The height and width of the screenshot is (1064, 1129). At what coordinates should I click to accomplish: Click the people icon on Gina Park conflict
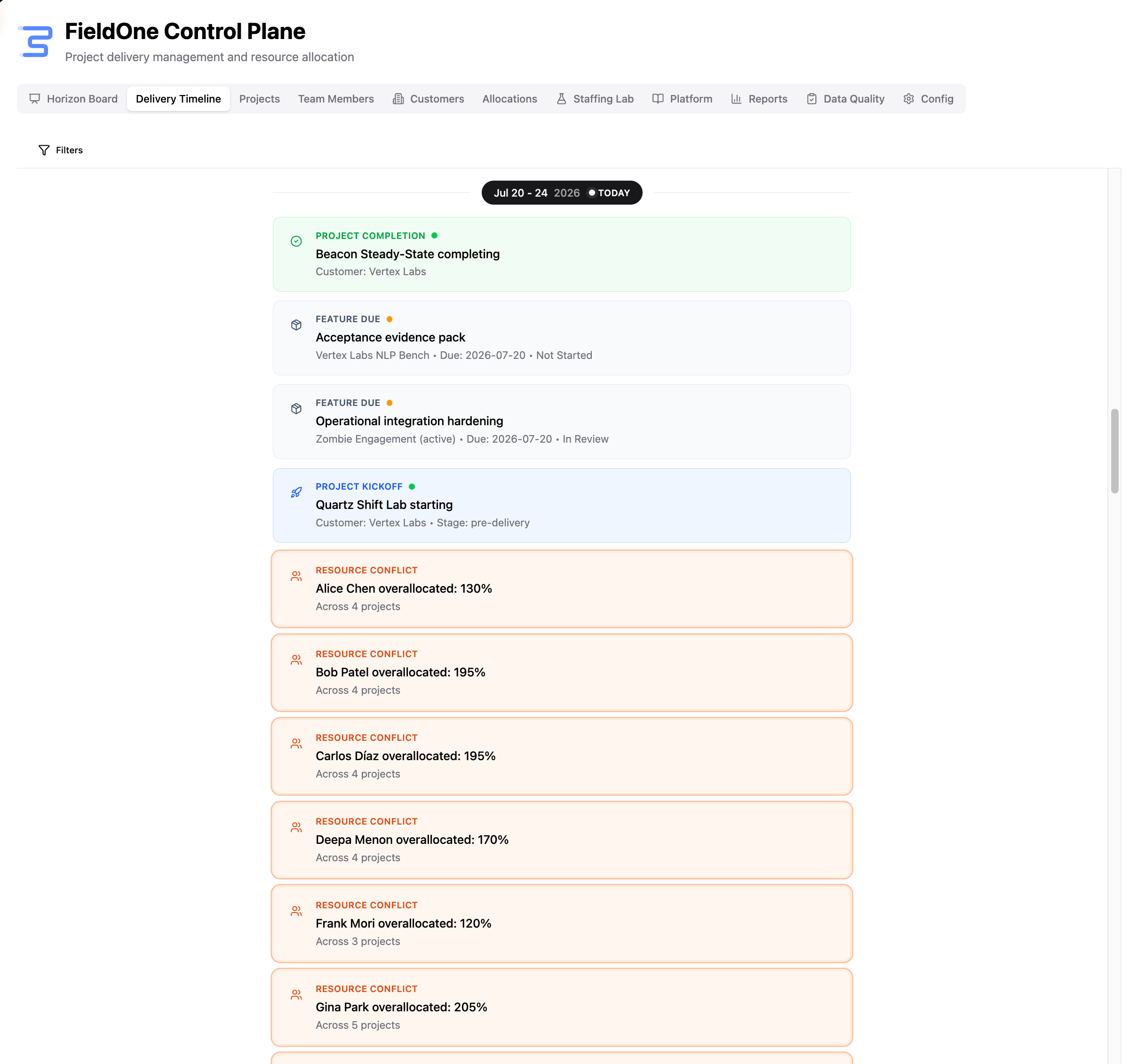[296, 995]
